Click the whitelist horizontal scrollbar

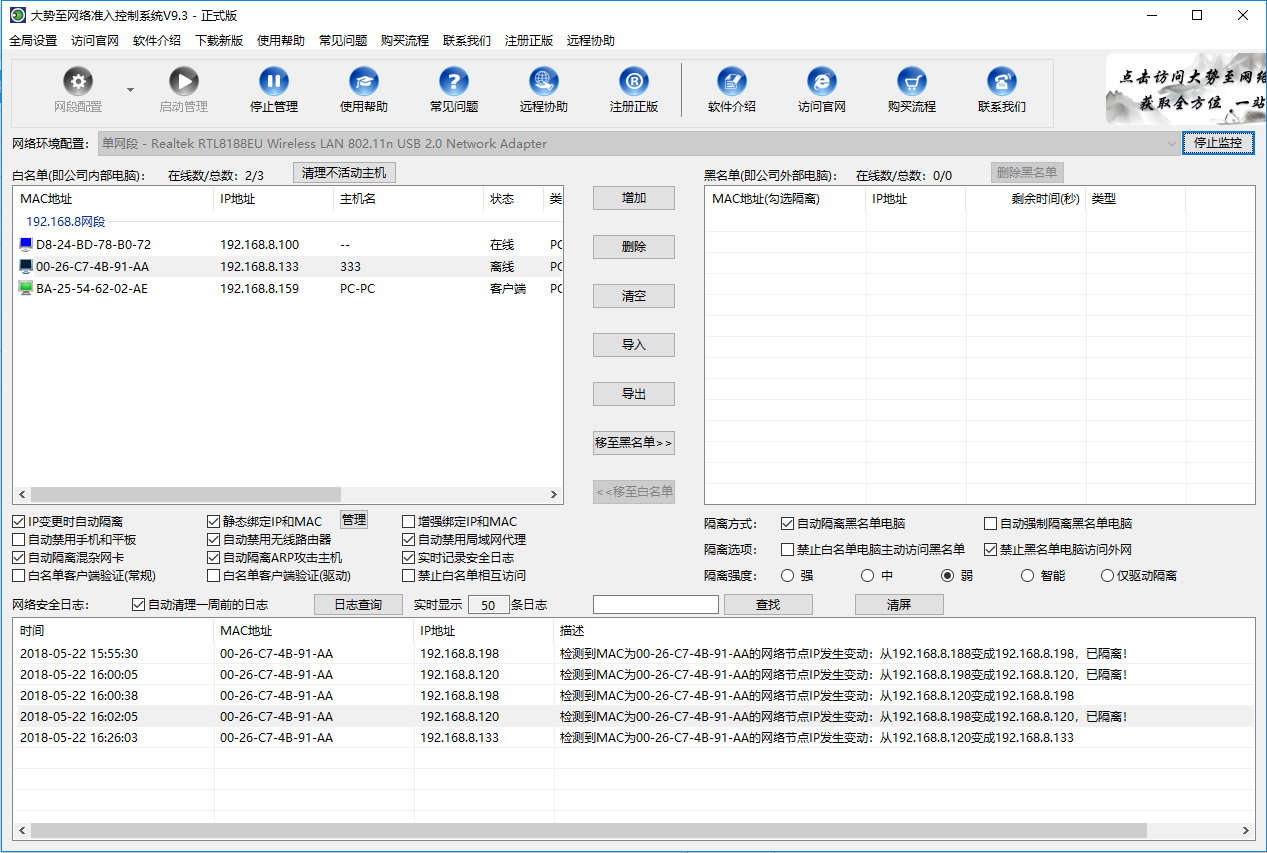tap(186, 495)
